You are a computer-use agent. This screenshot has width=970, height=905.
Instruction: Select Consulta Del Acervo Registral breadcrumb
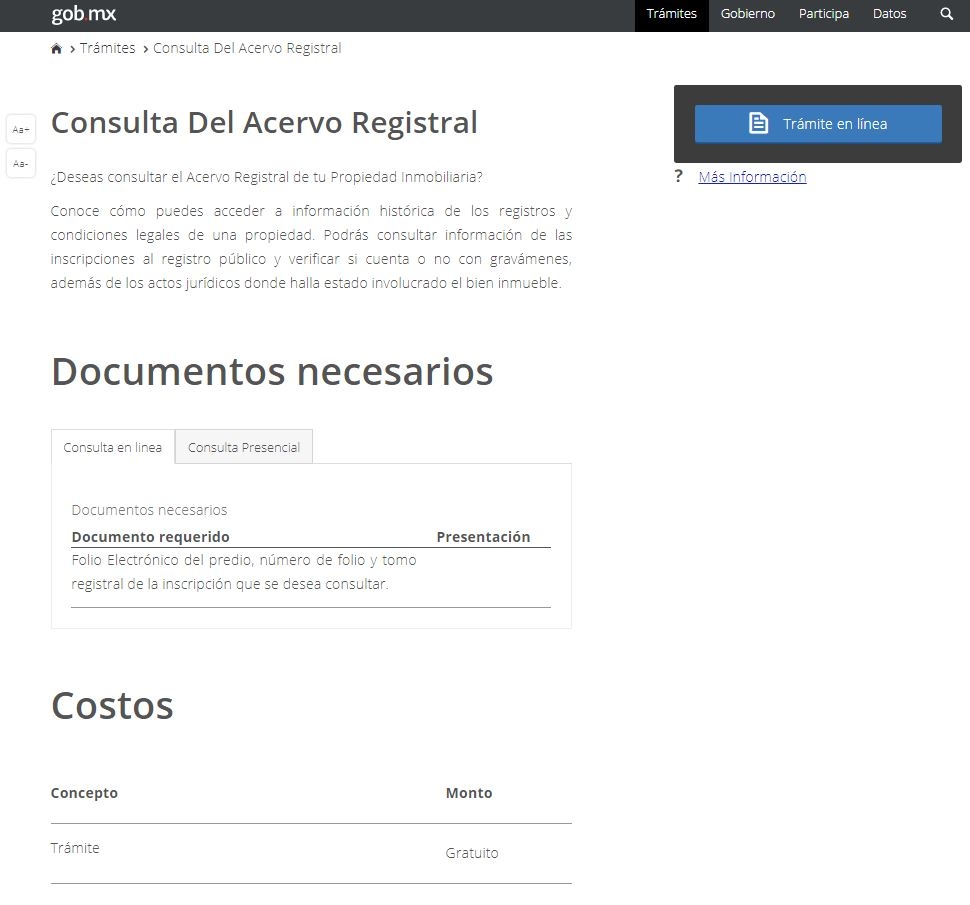pyautogui.click(x=246, y=47)
